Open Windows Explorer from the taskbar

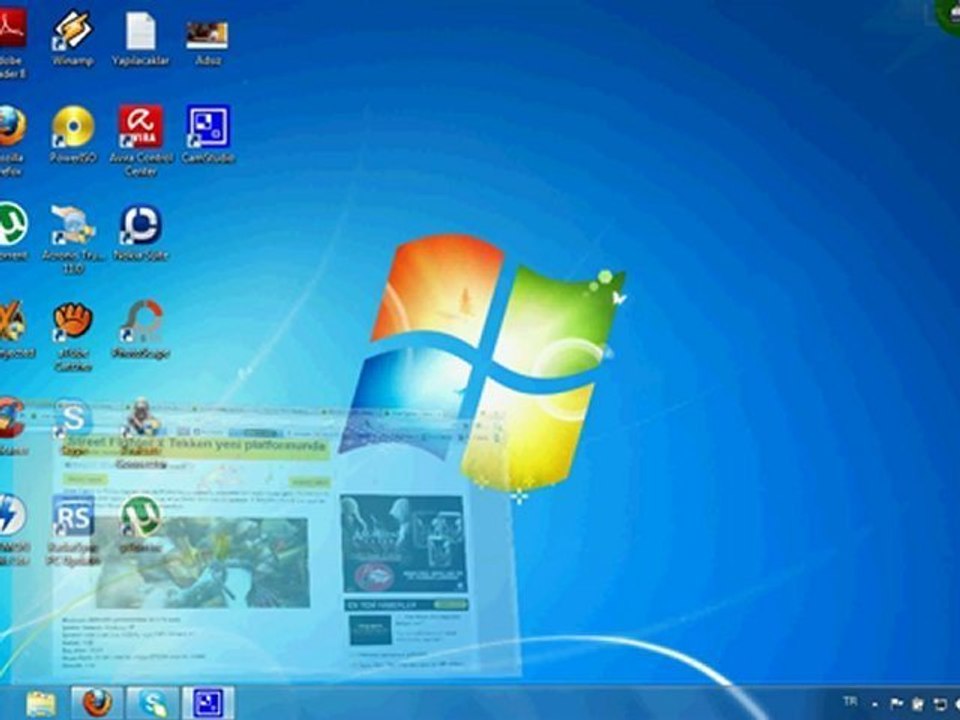pos(40,704)
